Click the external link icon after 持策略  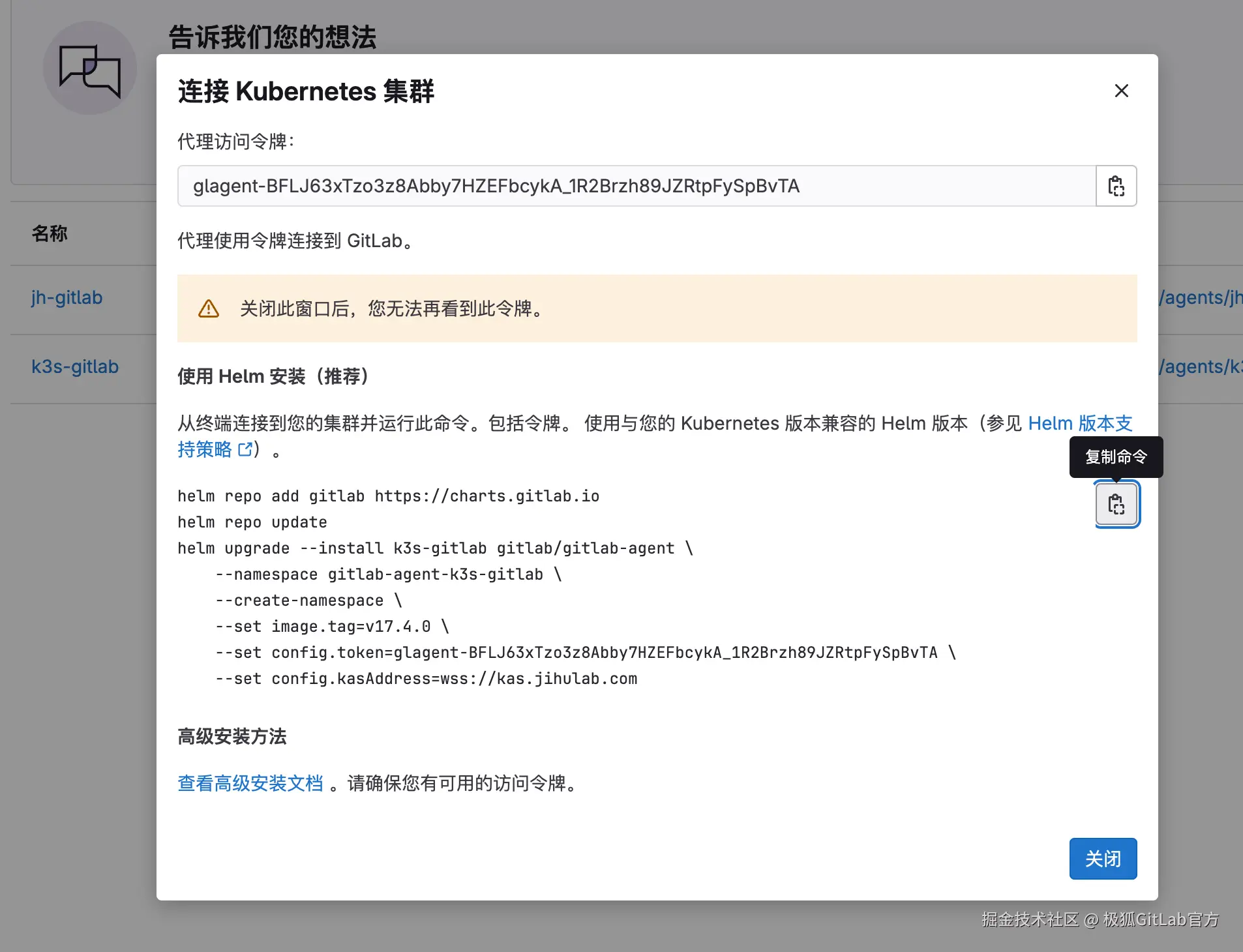(245, 449)
